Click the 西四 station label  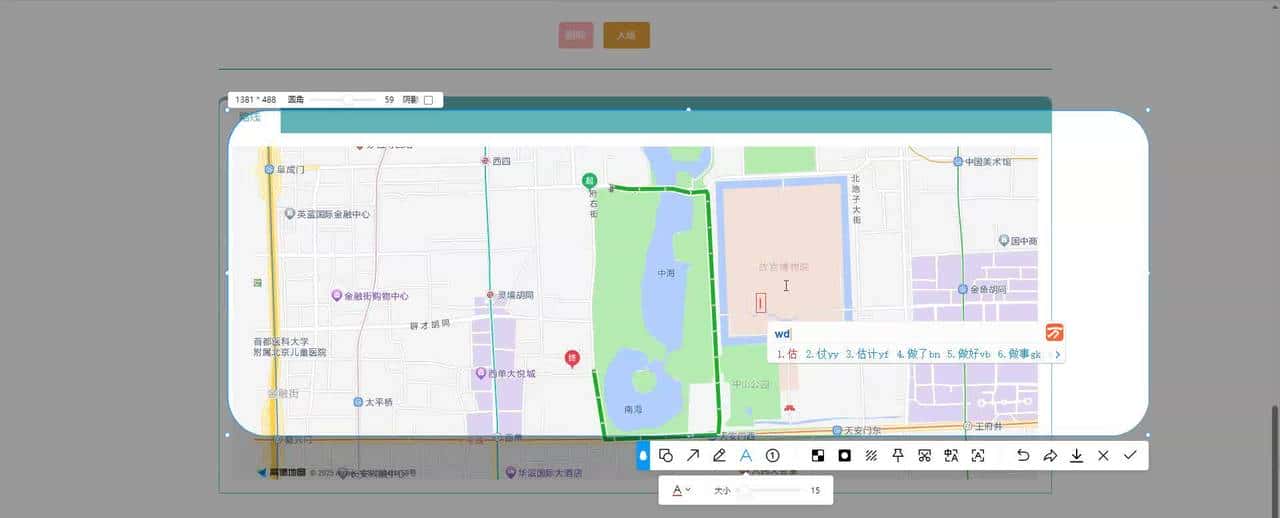tap(502, 161)
